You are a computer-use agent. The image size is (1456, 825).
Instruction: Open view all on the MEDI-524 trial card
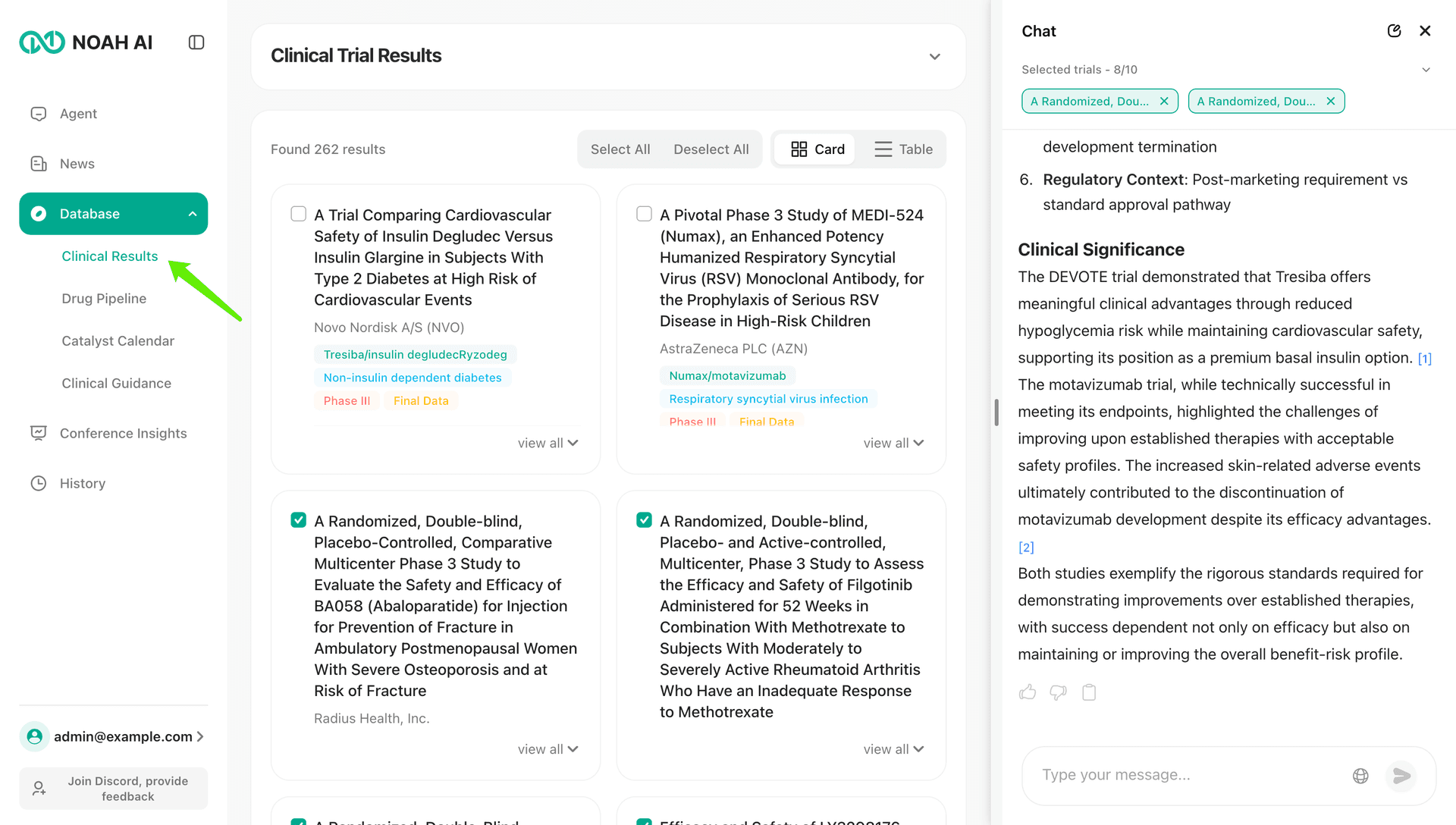click(893, 443)
